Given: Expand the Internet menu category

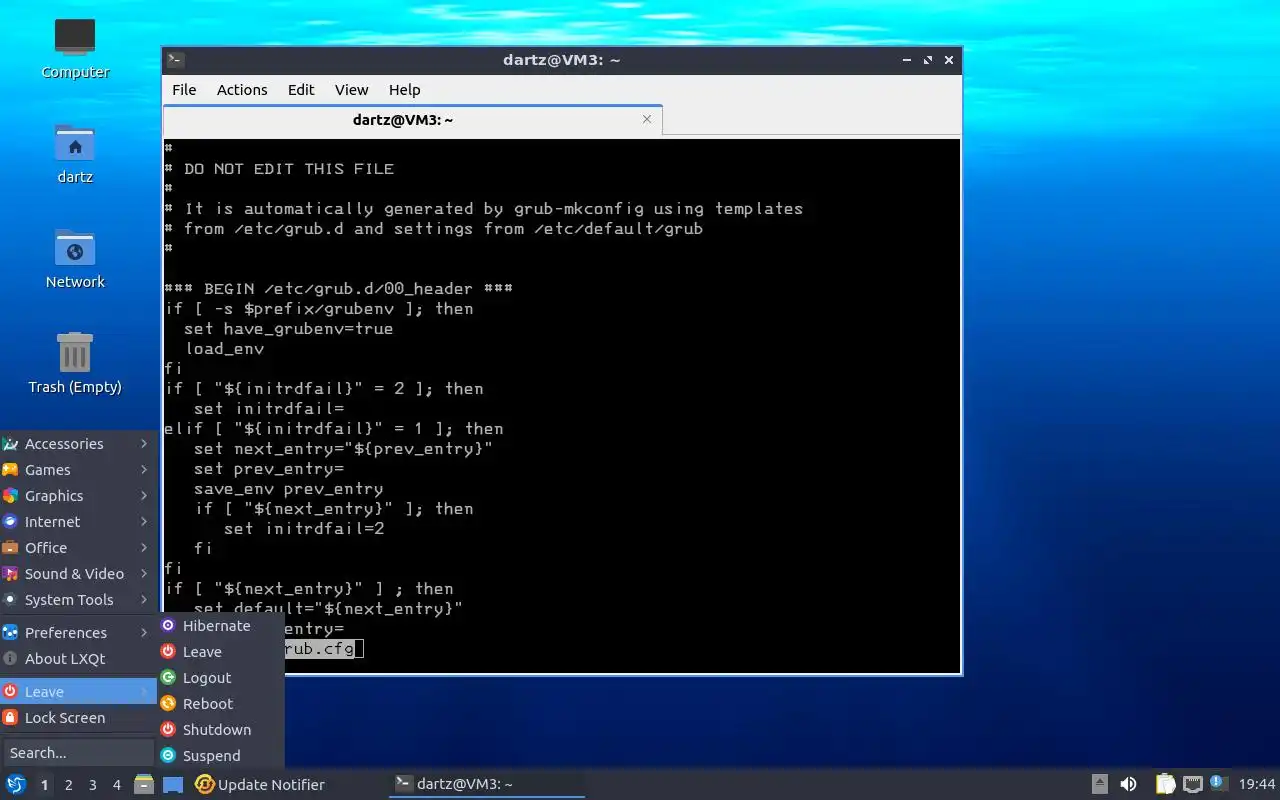Looking at the screenshot, I should point(77,522).
